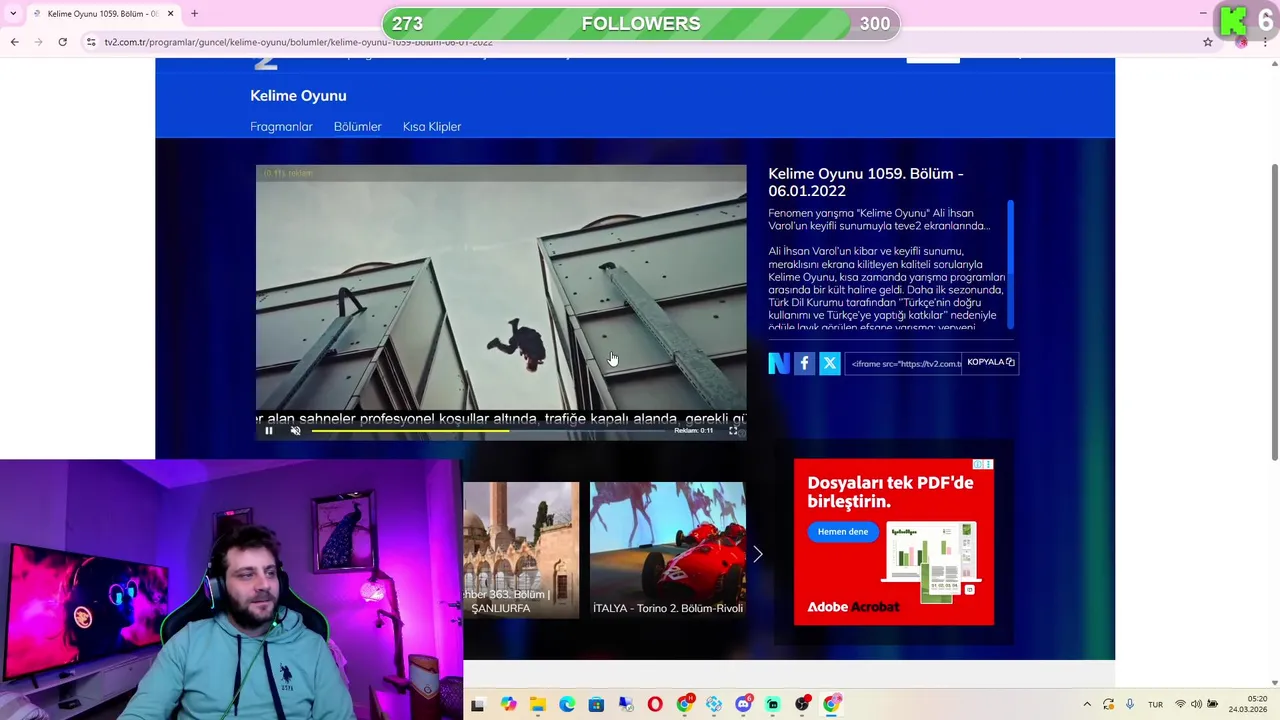Show hidden system tray icons
Viewport: 1280px width, 720px height.
[x=1087, y=704]
